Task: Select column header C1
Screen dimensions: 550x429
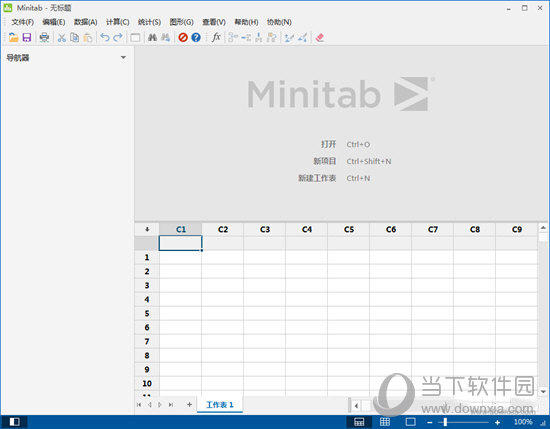Action: [181, 229]
